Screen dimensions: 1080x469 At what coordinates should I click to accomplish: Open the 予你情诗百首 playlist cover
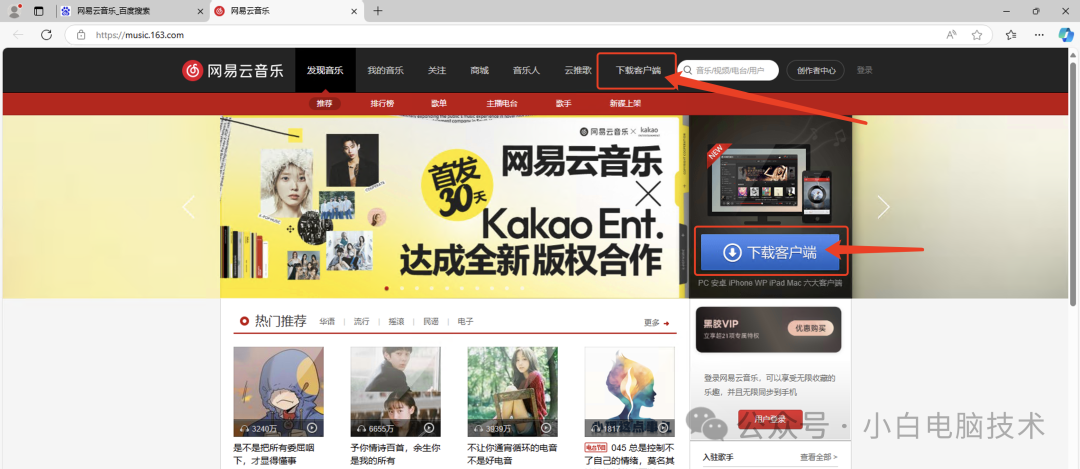(x=395, y=391)
